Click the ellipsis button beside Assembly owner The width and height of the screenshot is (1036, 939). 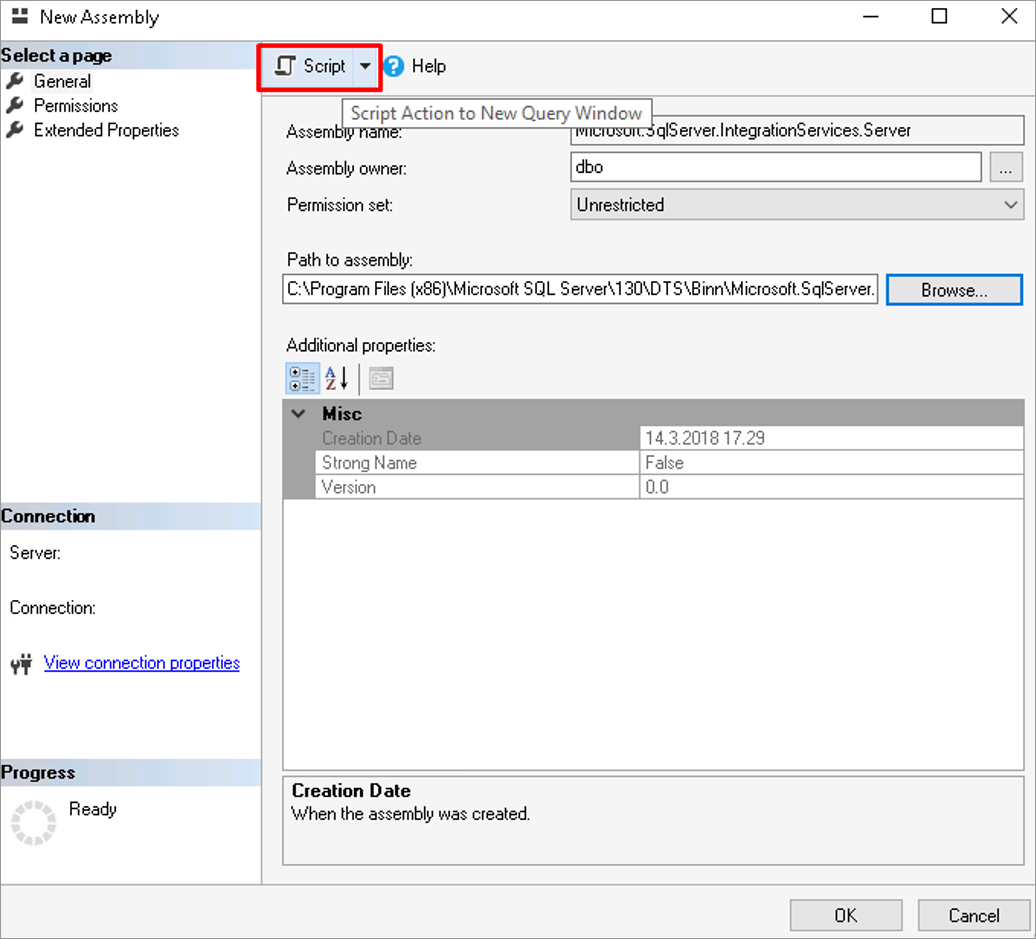[1006, 168]
